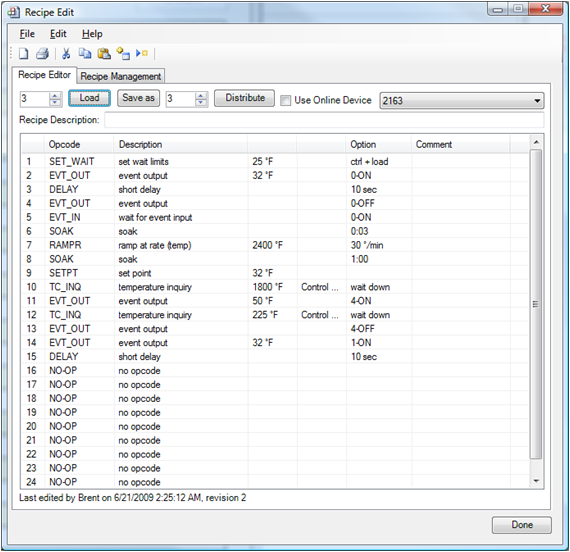Click the Load button

(x=89, y=98)
